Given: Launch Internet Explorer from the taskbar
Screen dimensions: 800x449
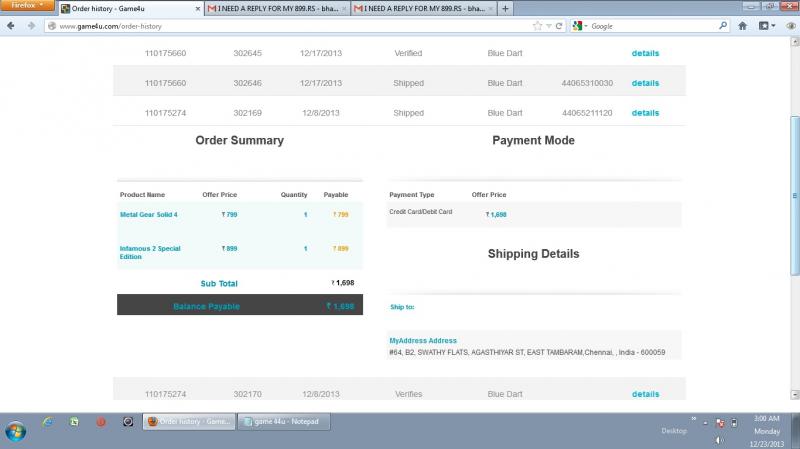Looking at the screenshot, I should tap(48, 421).
